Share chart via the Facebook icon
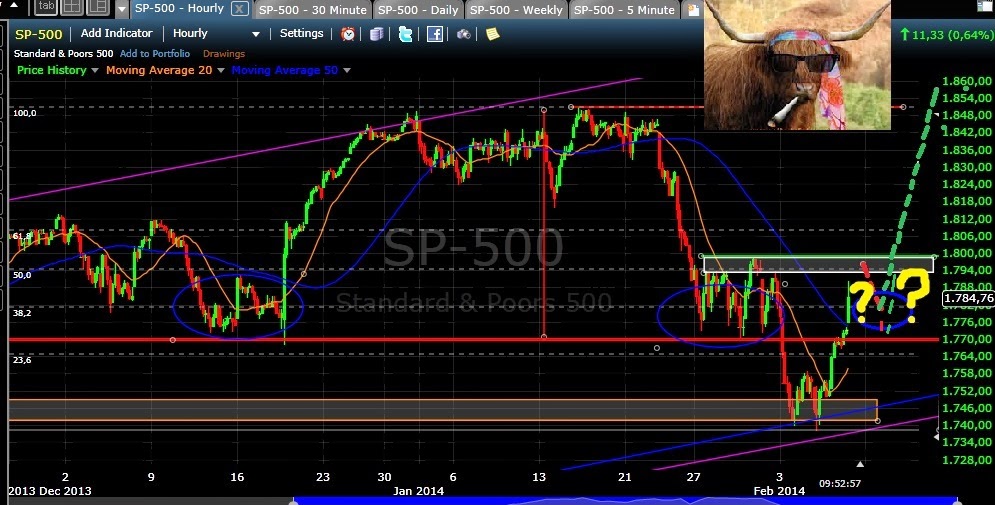The image size is (995, 505). pyautogui.click(x=435, y=34)
